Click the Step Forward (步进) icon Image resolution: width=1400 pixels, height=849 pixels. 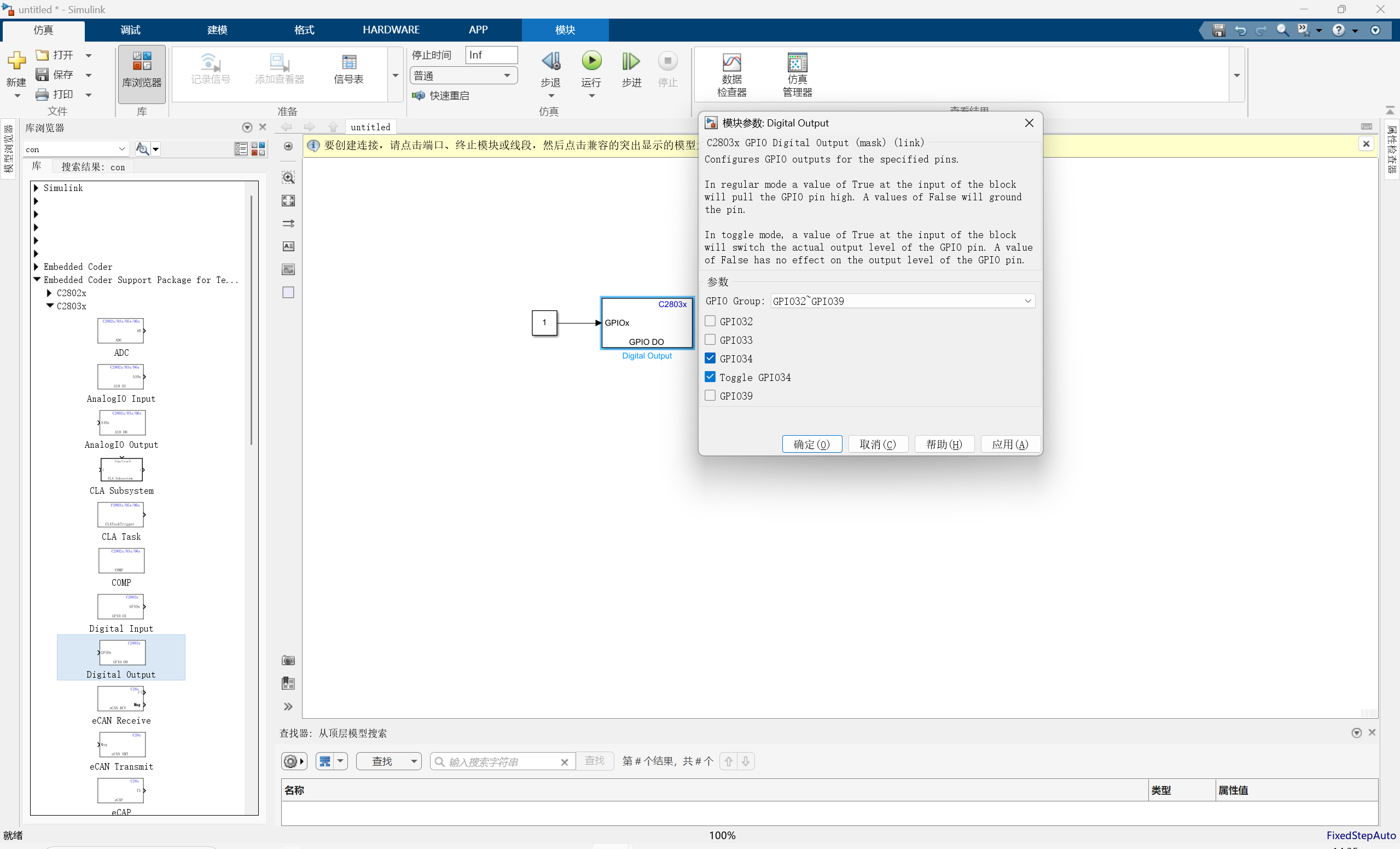[631, 61]
